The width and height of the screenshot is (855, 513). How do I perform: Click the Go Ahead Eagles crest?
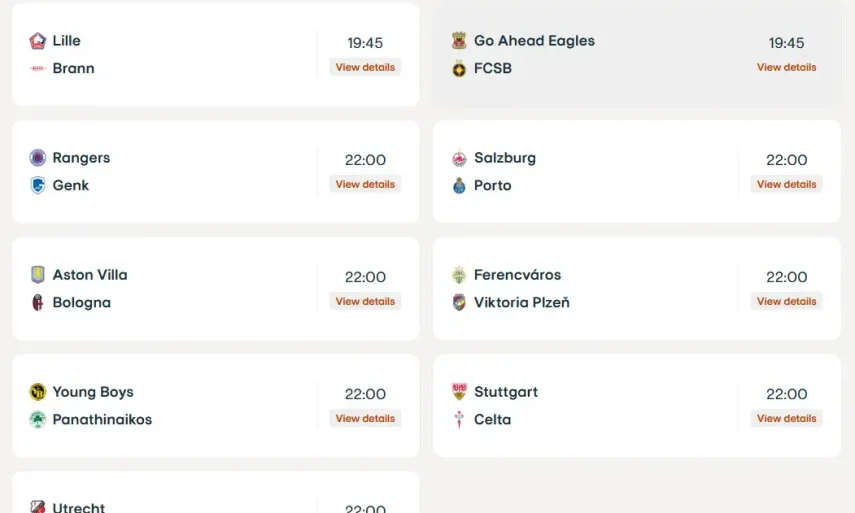point(459,41)
